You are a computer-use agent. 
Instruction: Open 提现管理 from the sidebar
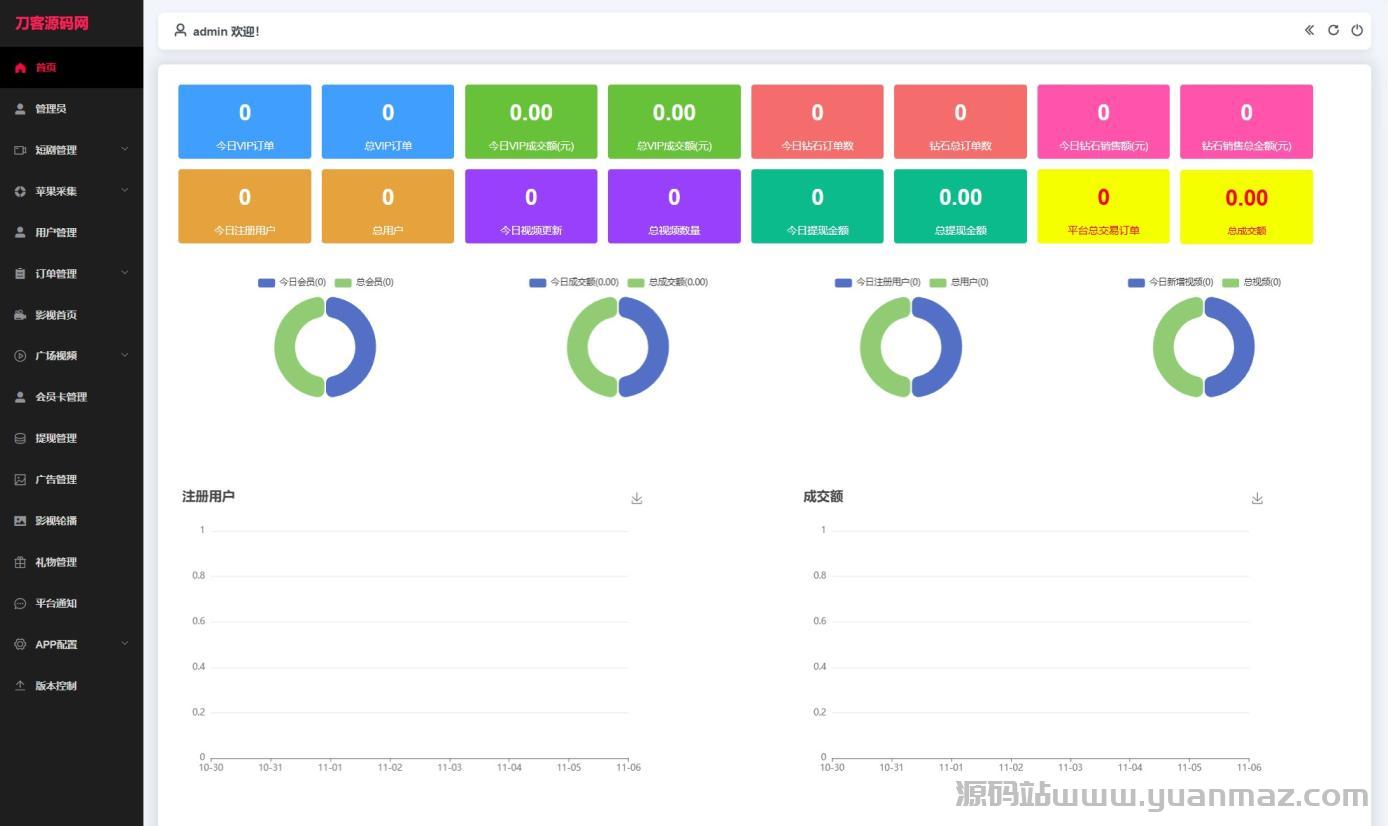pos(56,438)
